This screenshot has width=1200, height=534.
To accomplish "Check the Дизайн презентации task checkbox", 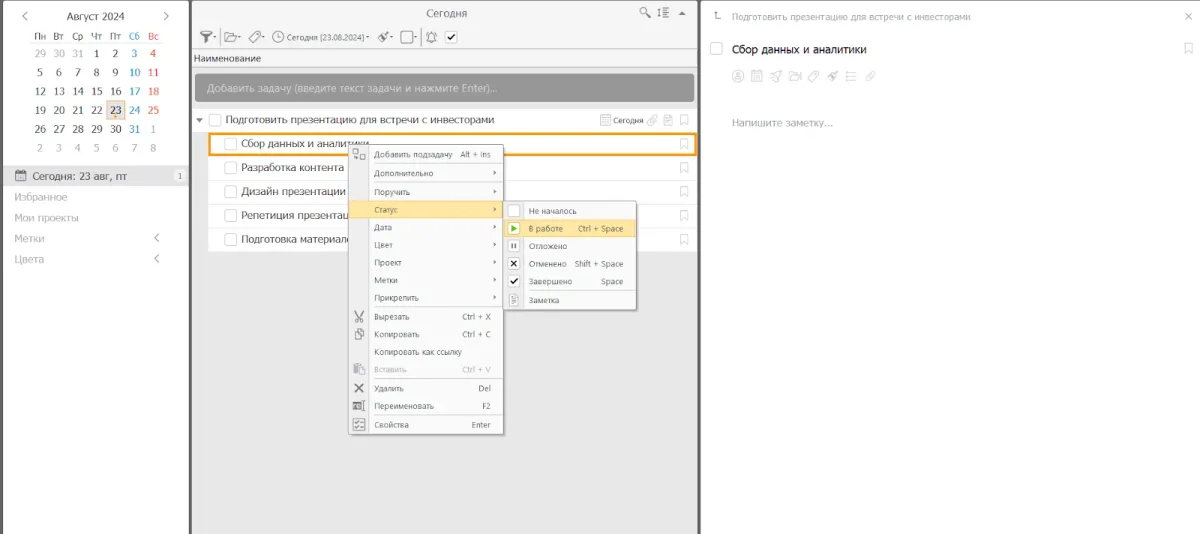I will tap(231, 192).
